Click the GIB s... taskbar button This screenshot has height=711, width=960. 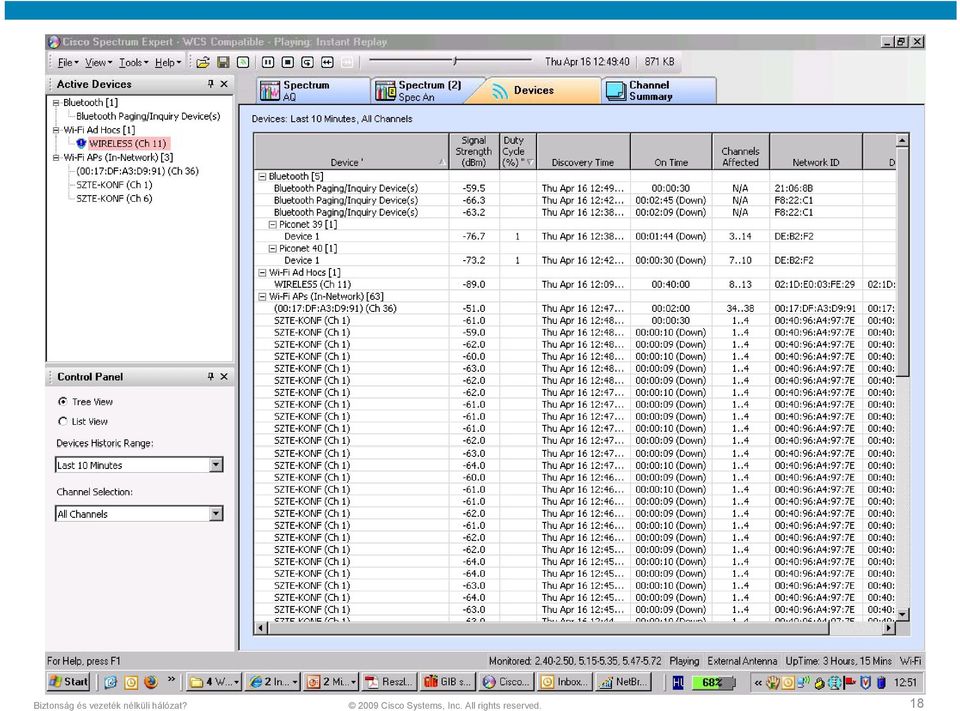click(x=448, y=682)
